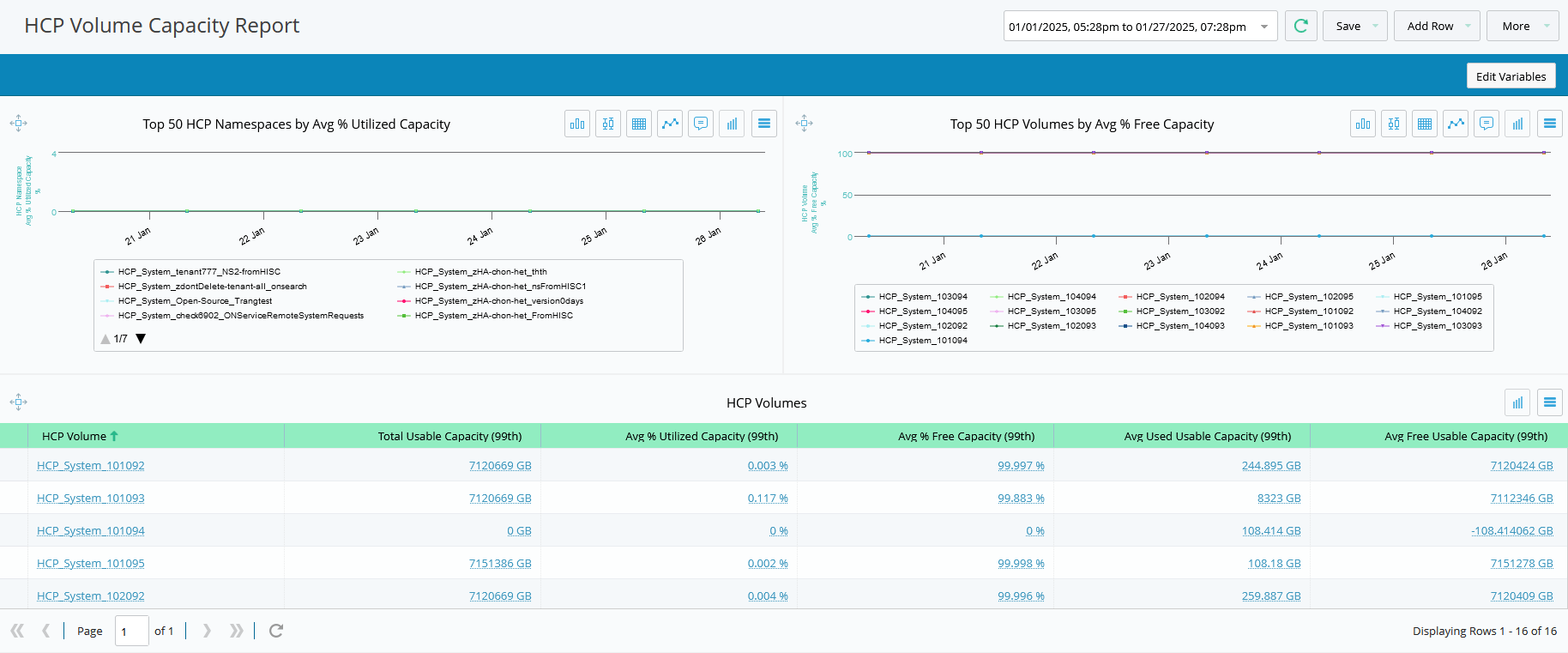1568x653 pixels.
Task: Toggle HCP_System_Open-Source_Trangtest legend series
Action: [x=186, y=301]
